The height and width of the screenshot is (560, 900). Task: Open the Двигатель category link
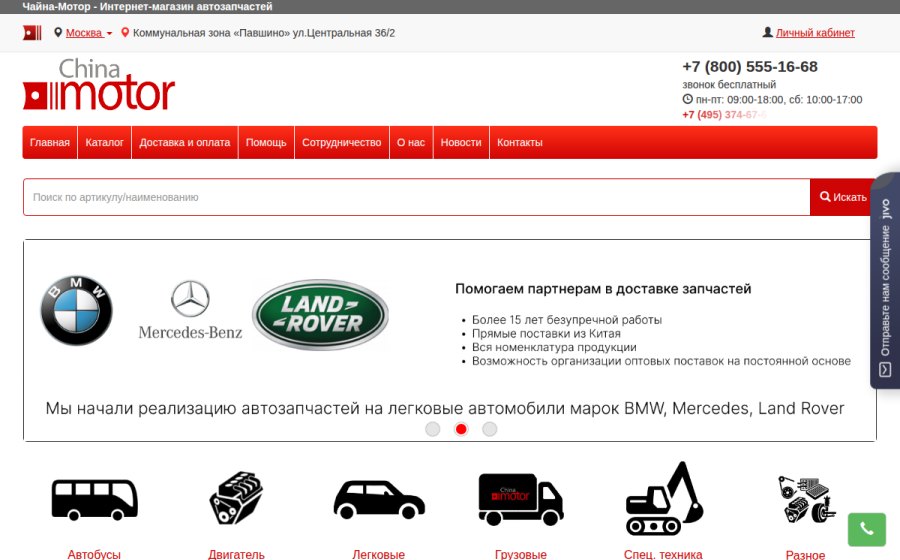pyautogui.click(x=236, y=554)
